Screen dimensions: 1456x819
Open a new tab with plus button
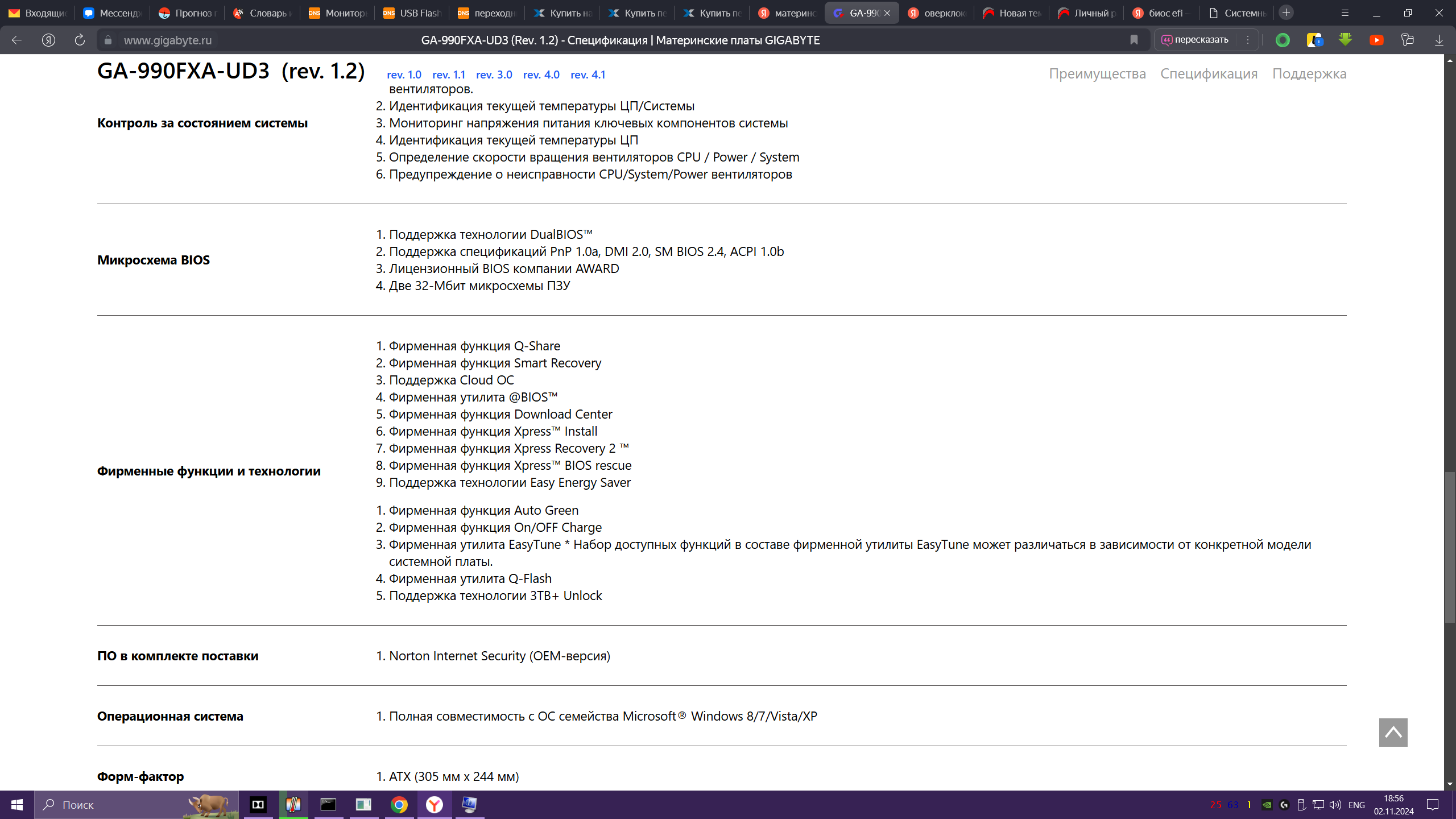point(1286,13)
